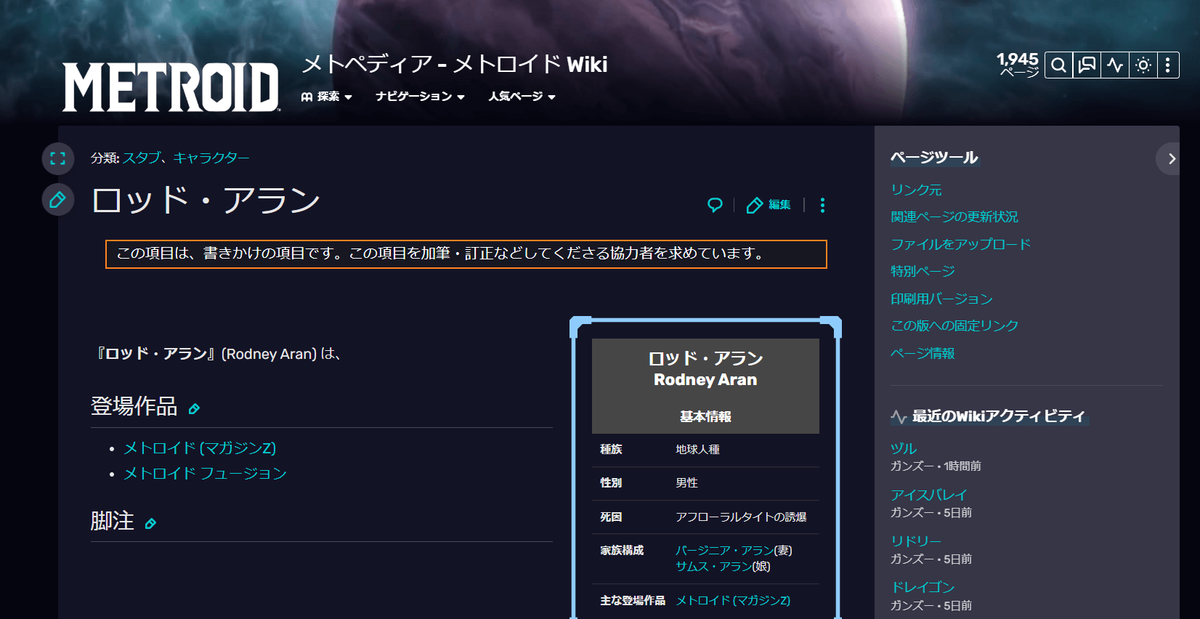Viewport: 1200px width, 619px height.
Task: Click the floating pencil edit icon
Action: click(x=58, y=200)
